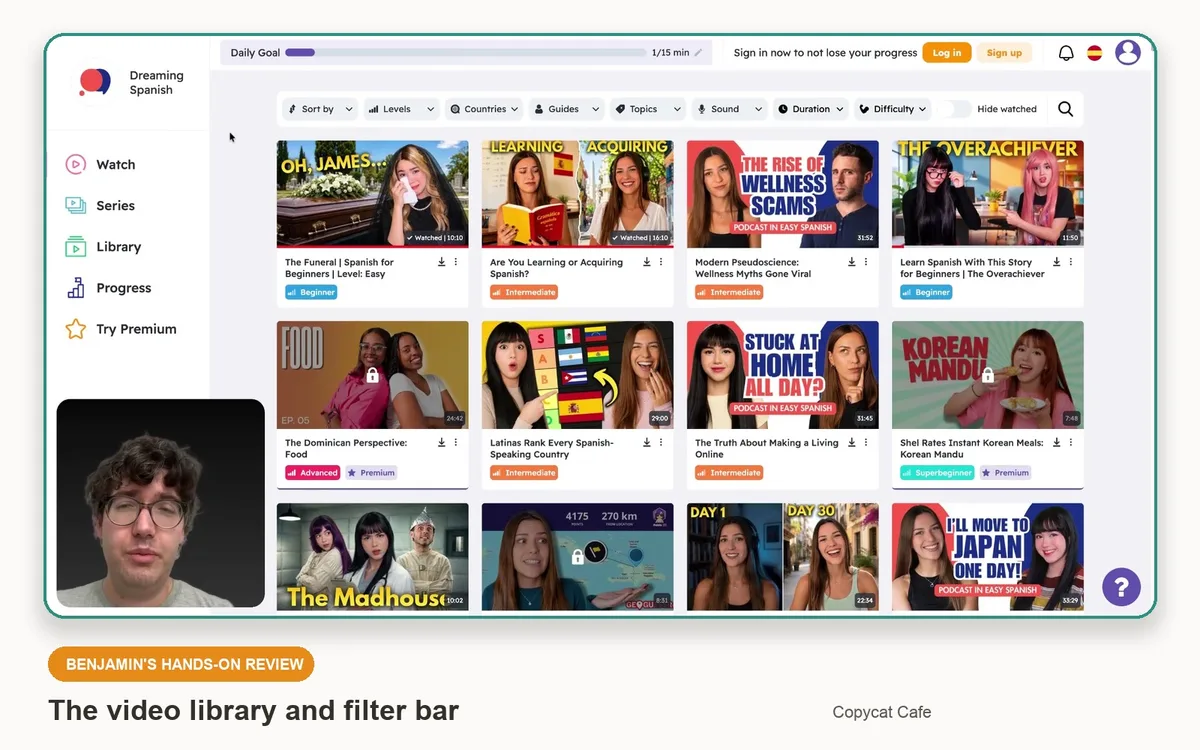Click the Spanish flag language icon
The height and width of the screenshot is (750, 1200).
click(1095, 53)
